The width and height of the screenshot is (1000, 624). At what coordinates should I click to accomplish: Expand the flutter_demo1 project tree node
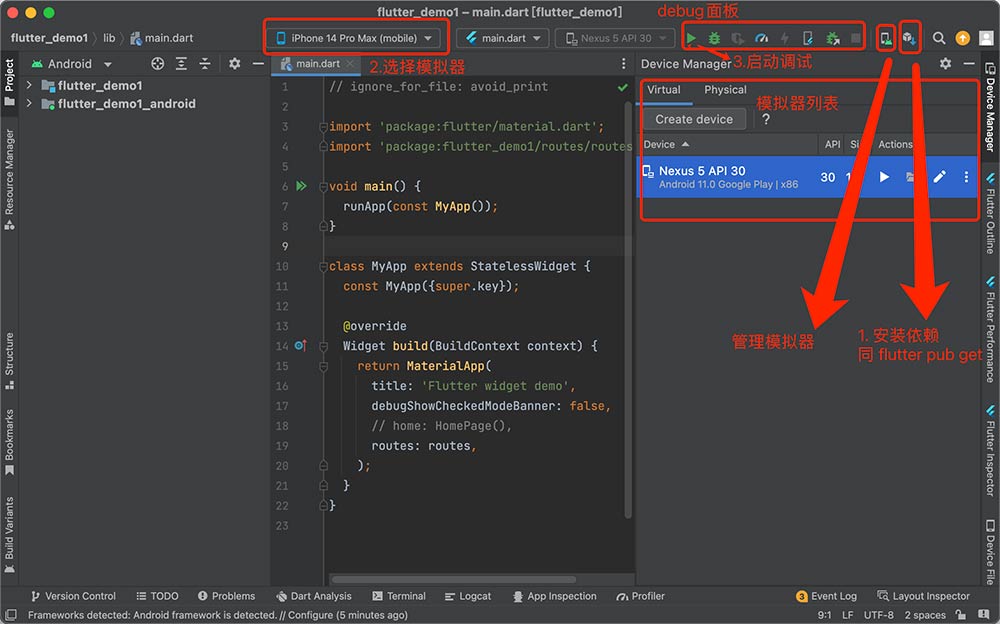pos(30,86)
